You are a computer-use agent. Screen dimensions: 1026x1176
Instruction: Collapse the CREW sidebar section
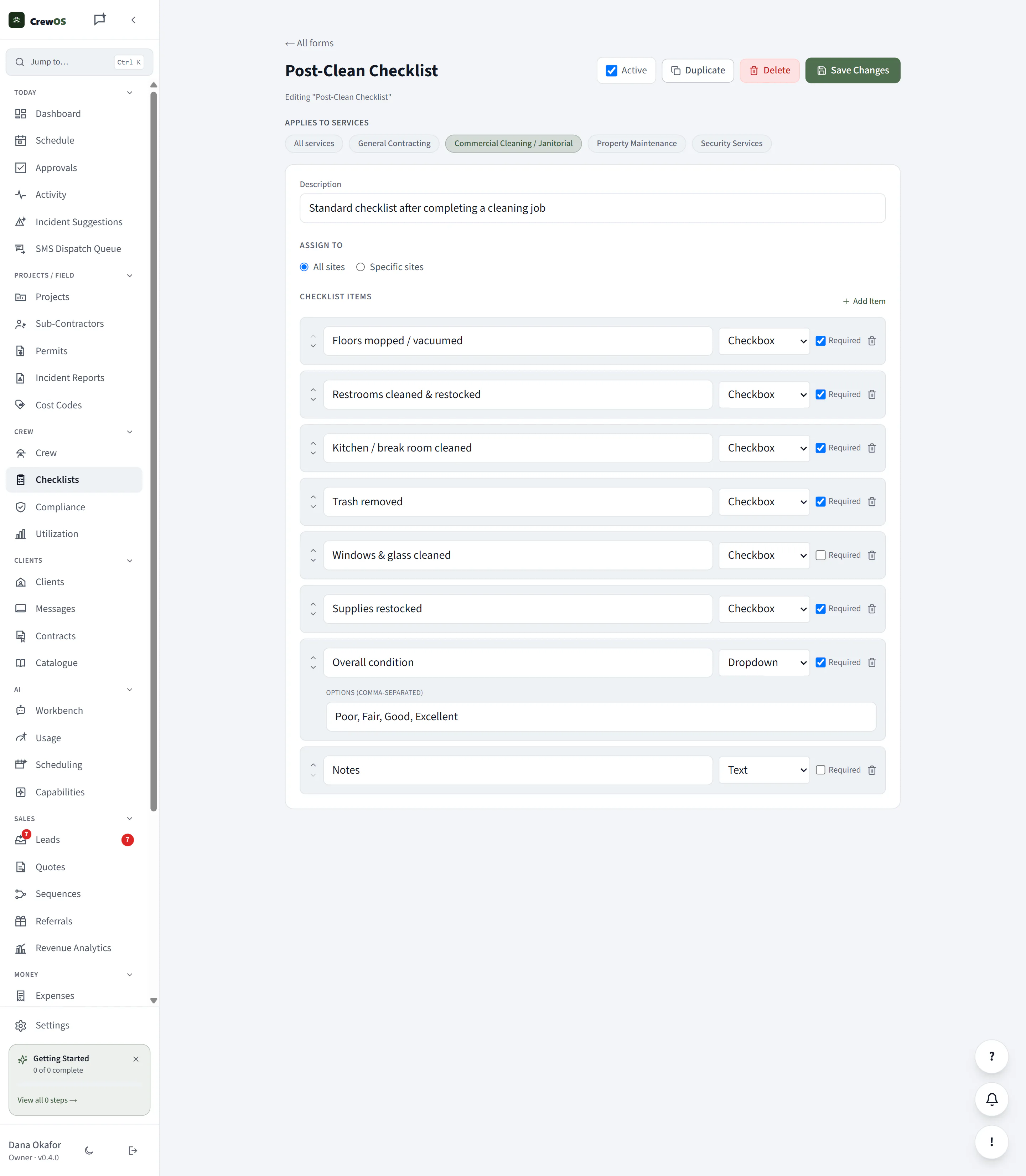129,432
